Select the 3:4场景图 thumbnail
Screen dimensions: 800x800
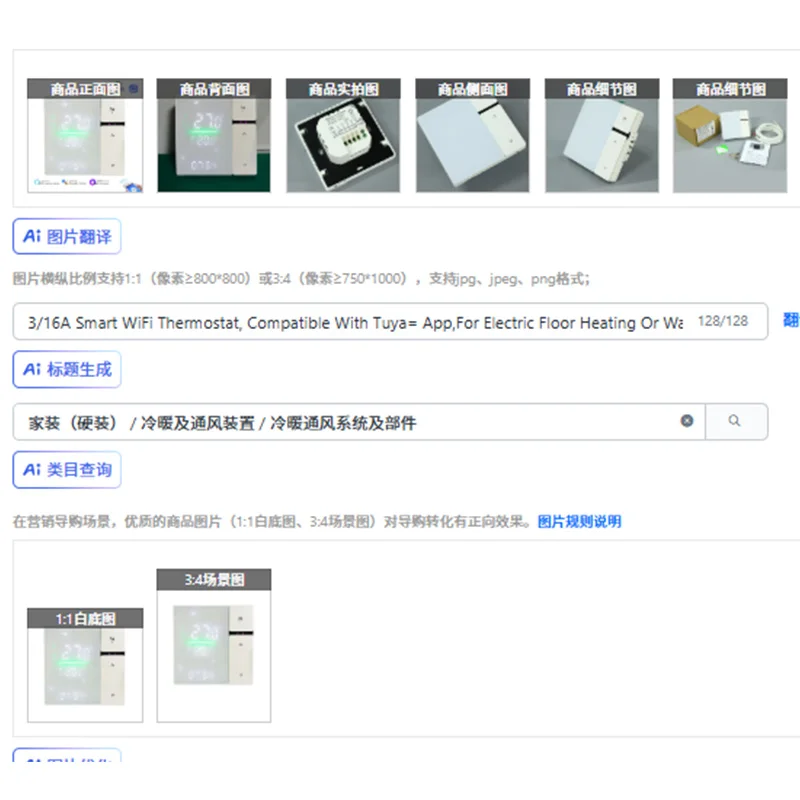pyautogui.click(x=214, y=646)
